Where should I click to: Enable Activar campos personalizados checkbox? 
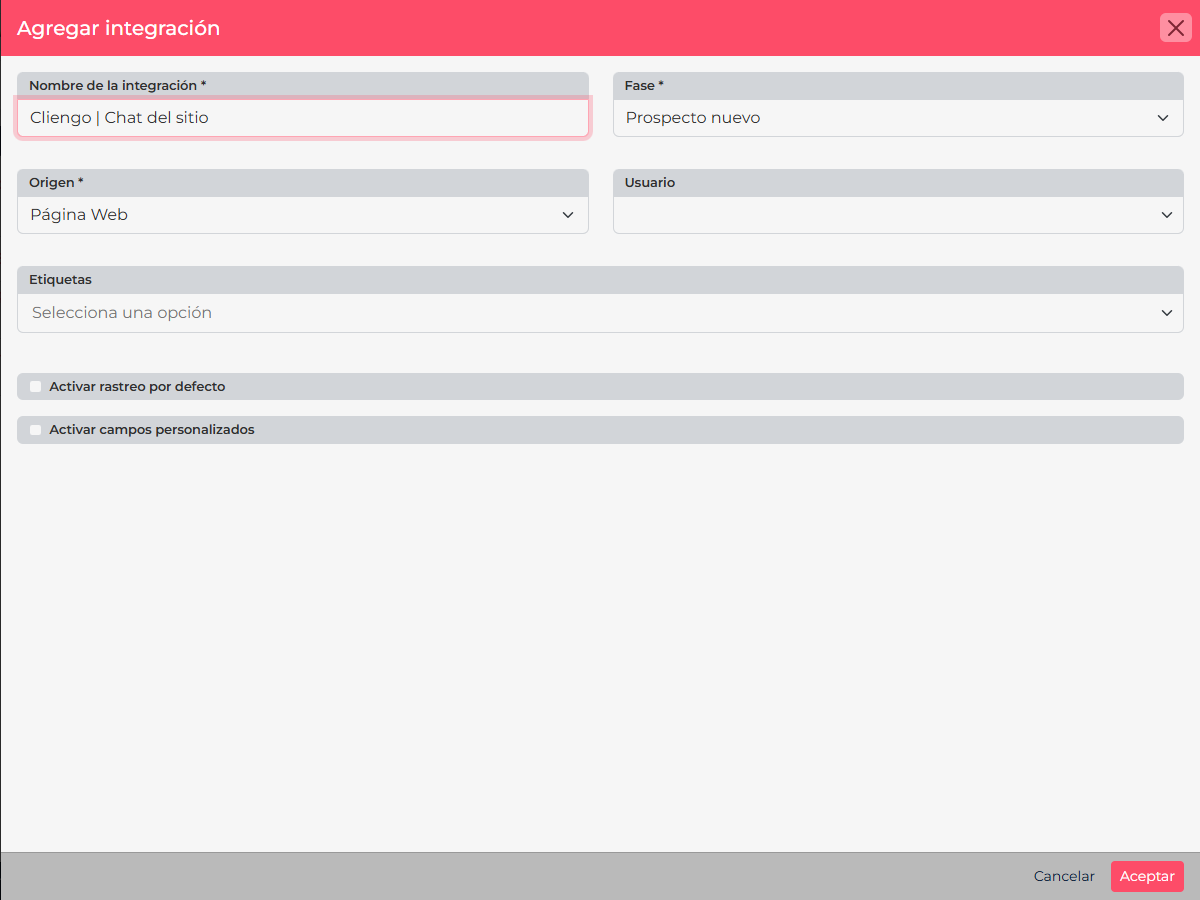coord(36,430)
